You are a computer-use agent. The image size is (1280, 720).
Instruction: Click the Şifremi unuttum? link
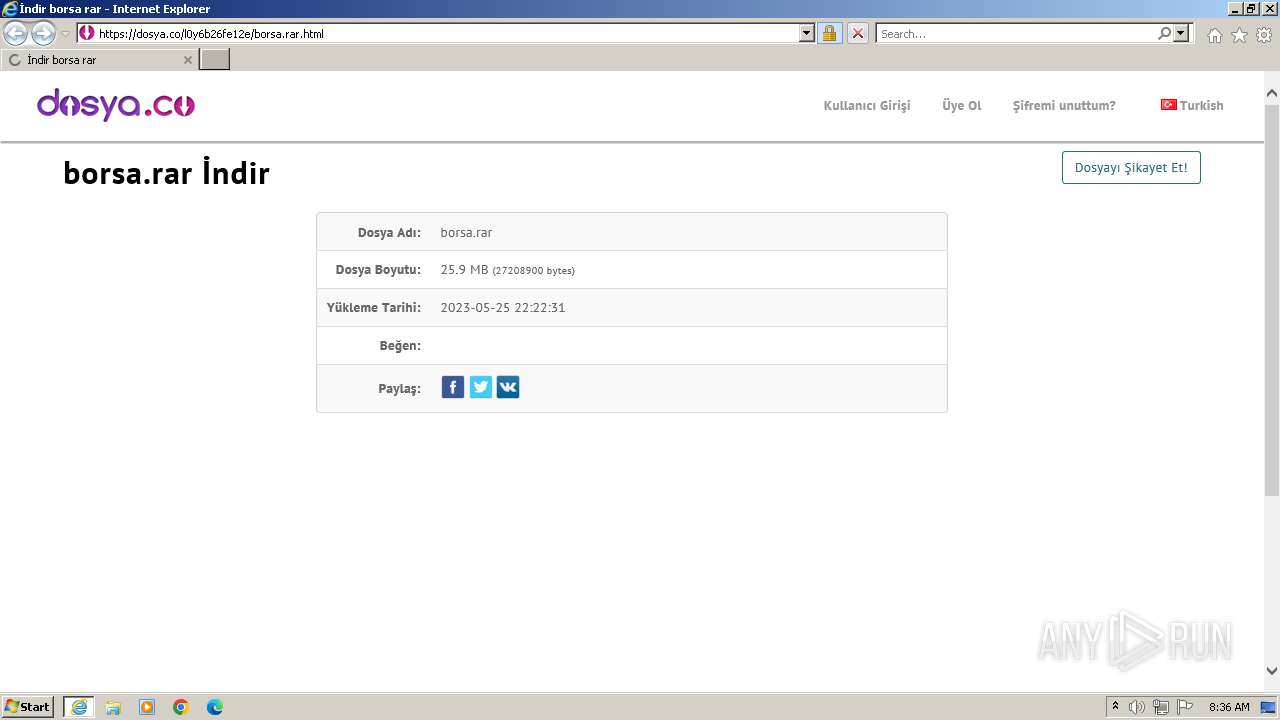(x=1064, y=105)
